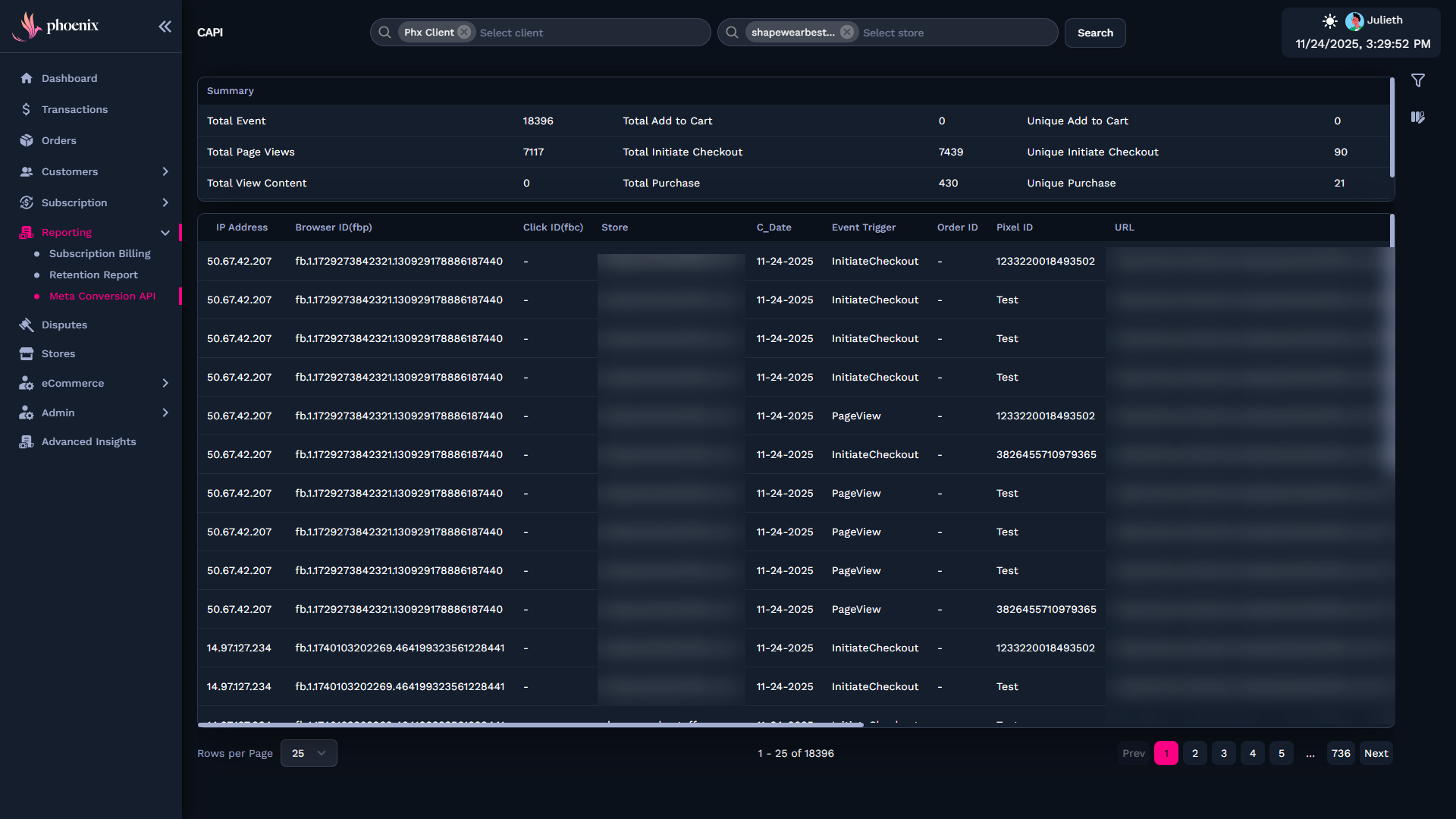The image size is (1456, 819).
Task: Toggle light/dark theme sun icon
Action: pos(1329,20)
